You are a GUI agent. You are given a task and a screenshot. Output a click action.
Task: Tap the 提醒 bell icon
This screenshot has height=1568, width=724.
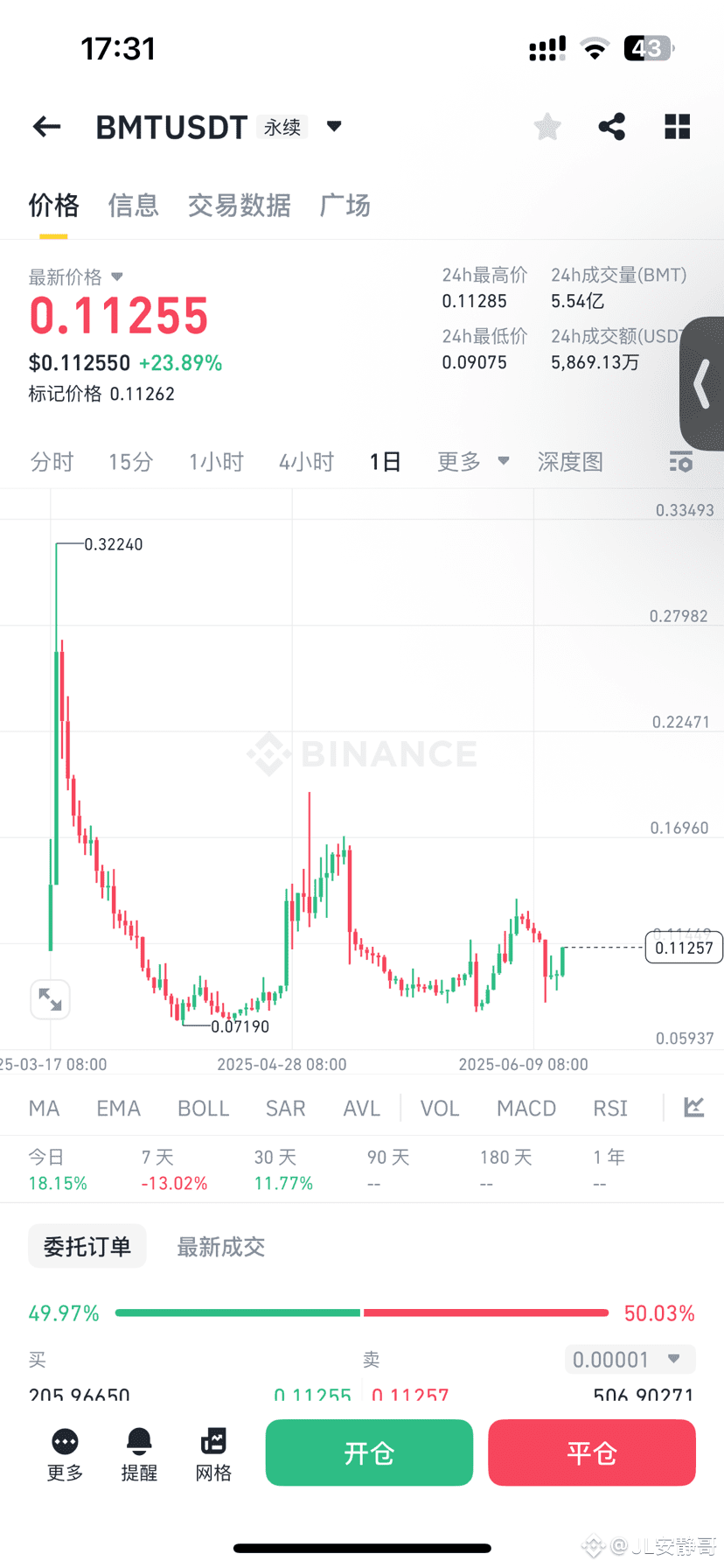click(x=139, y=1454)
